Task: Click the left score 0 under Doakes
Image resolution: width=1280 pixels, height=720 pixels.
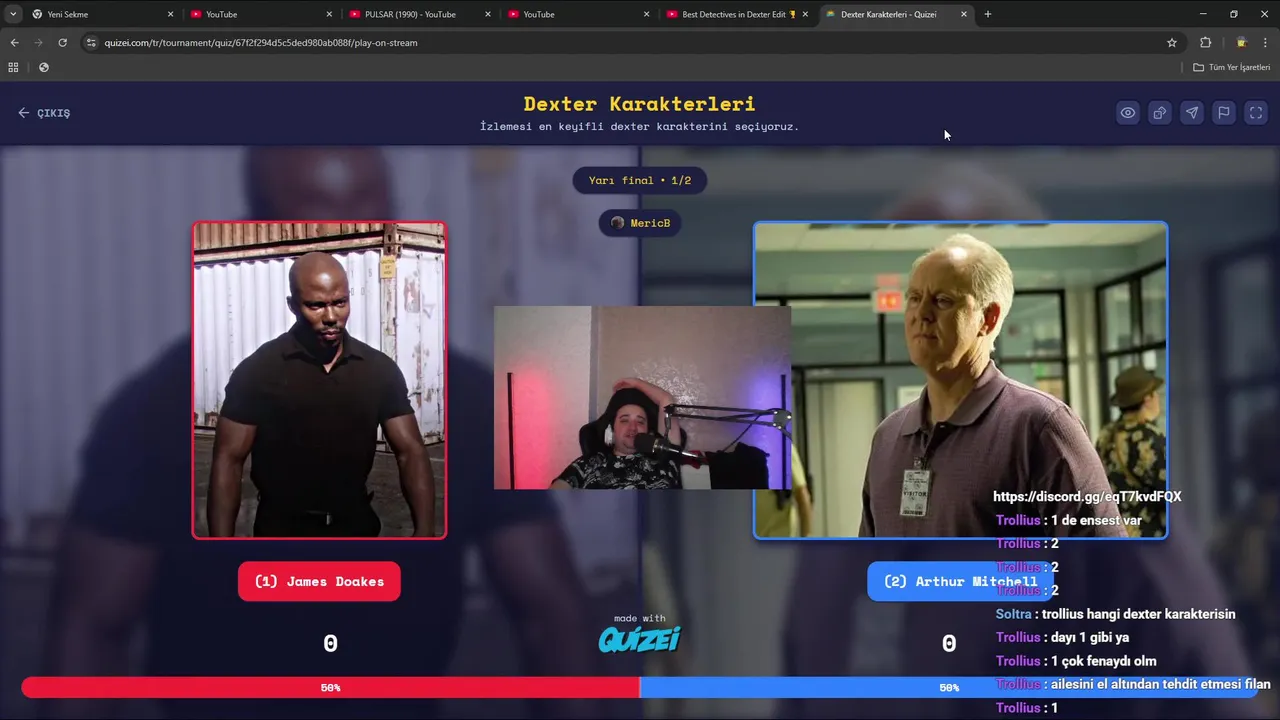Action: pos(330,645)
